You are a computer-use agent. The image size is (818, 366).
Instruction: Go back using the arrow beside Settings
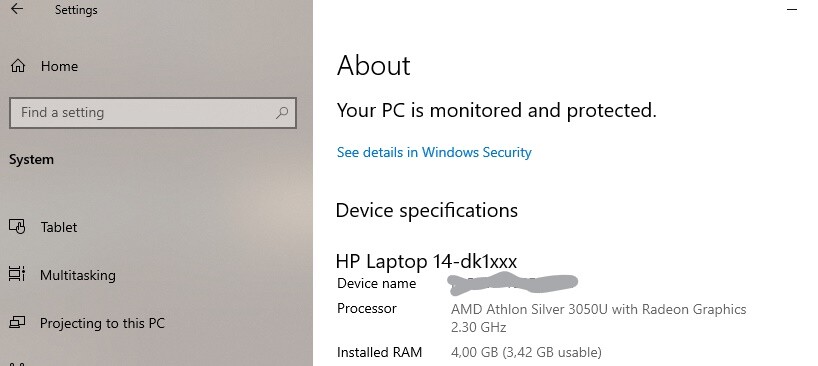[x=17, y=8]
